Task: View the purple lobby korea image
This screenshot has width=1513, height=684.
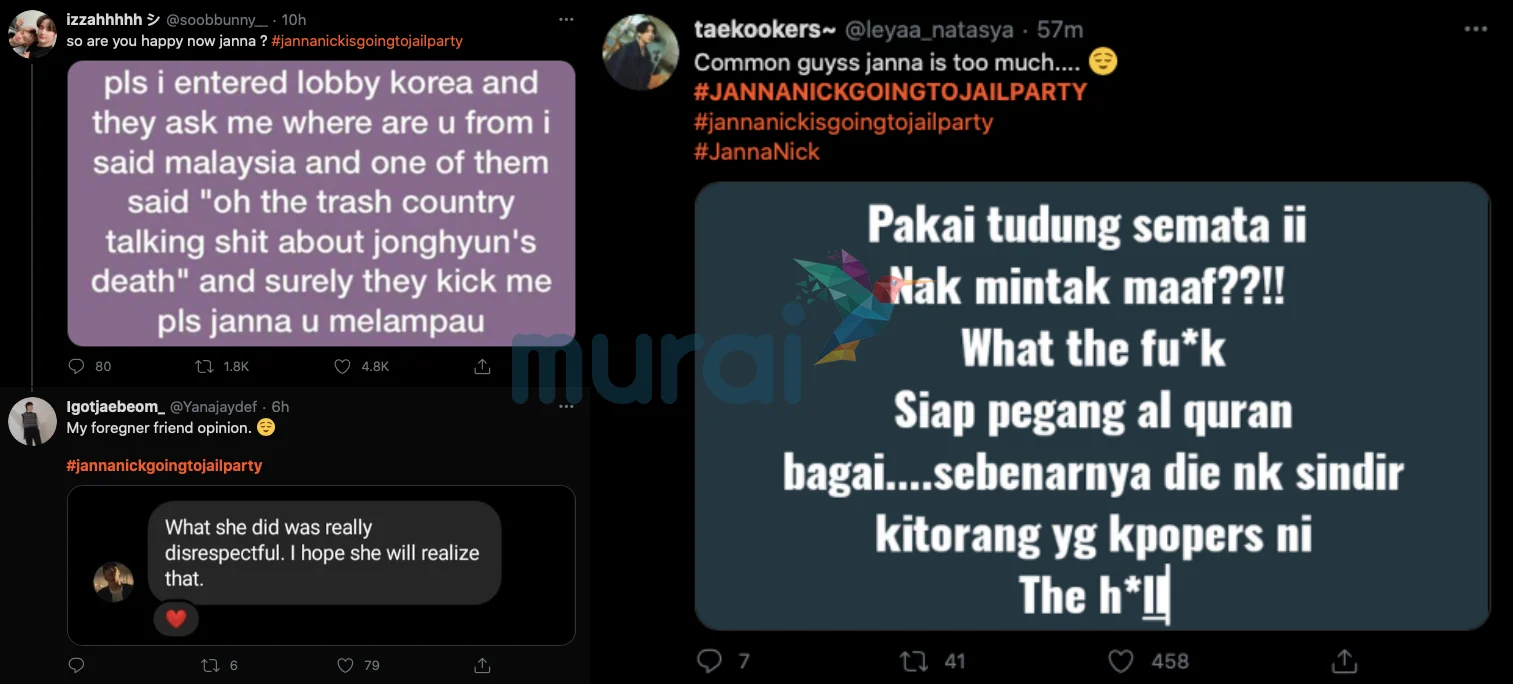Action: click(x=321, y=204)
